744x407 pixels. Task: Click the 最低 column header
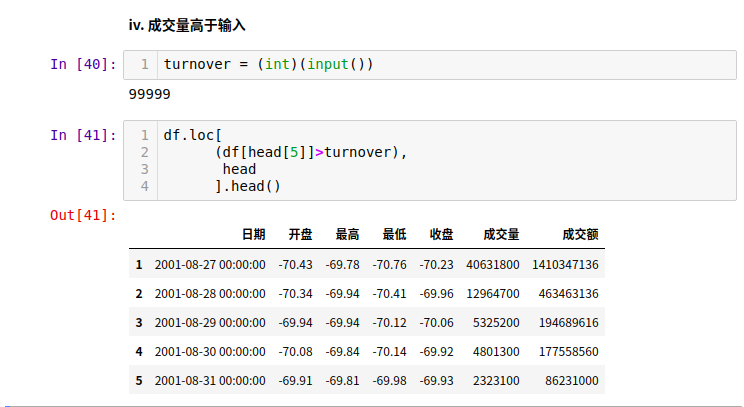coord(394,234)
